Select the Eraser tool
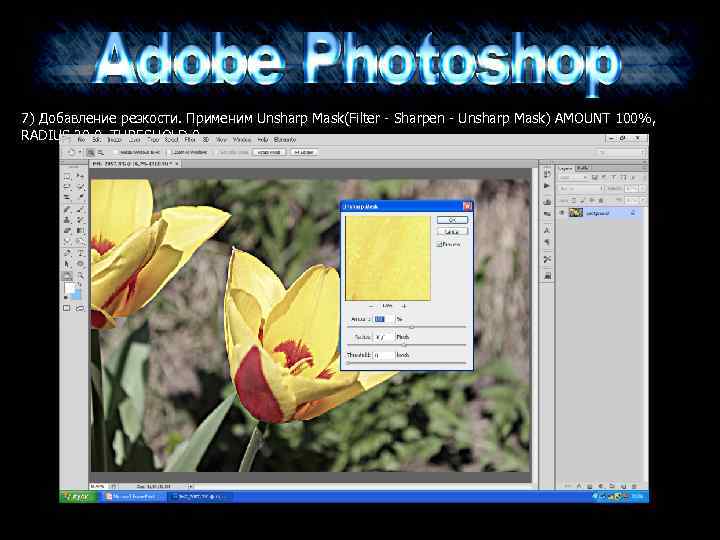720x540 pixels. tap(68, 231)
